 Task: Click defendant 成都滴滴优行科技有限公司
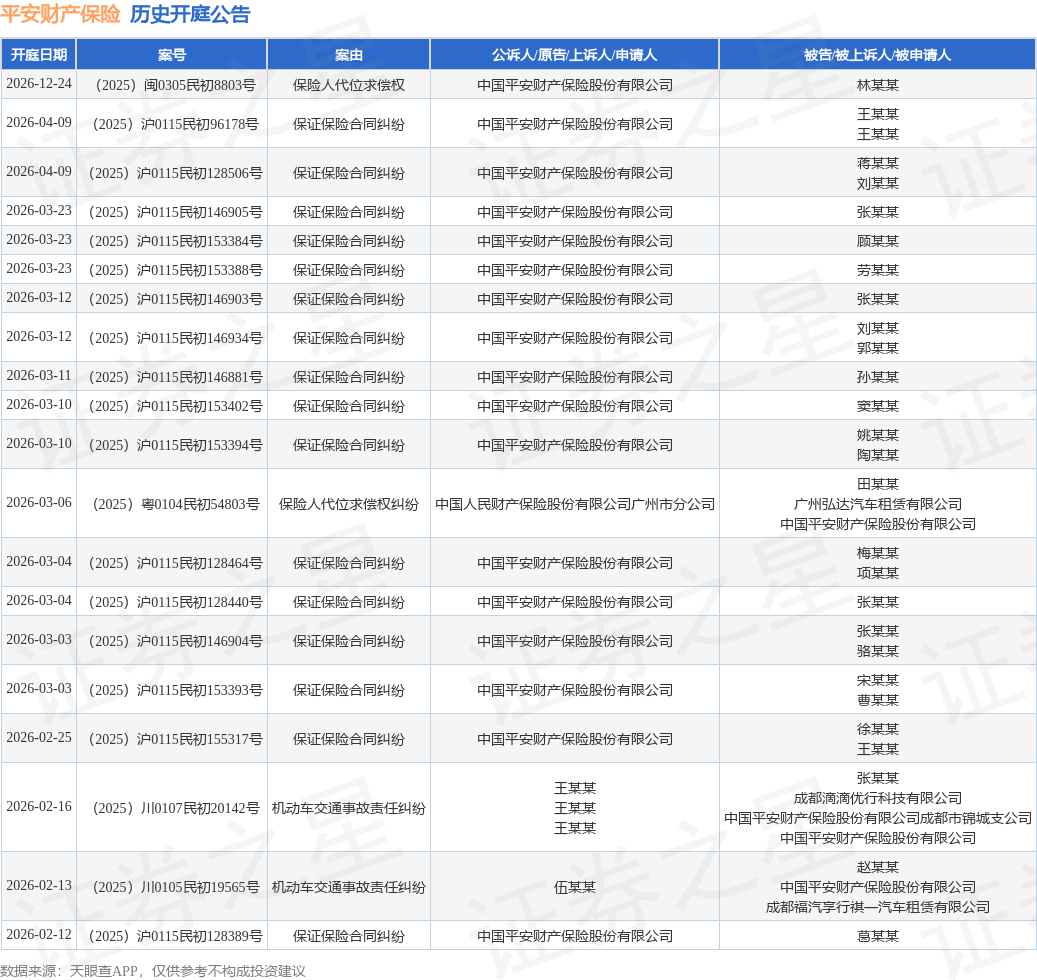877,798
